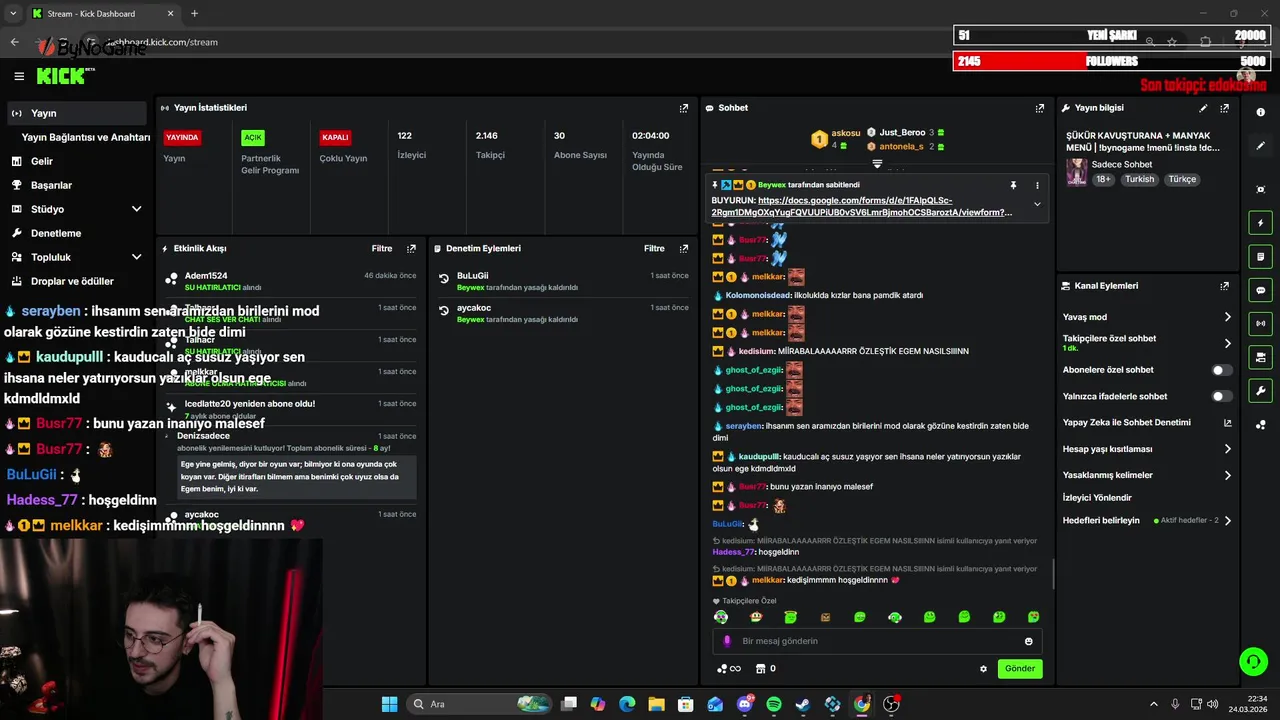Select Yayın in the left sidebar

tap(76, 113)
